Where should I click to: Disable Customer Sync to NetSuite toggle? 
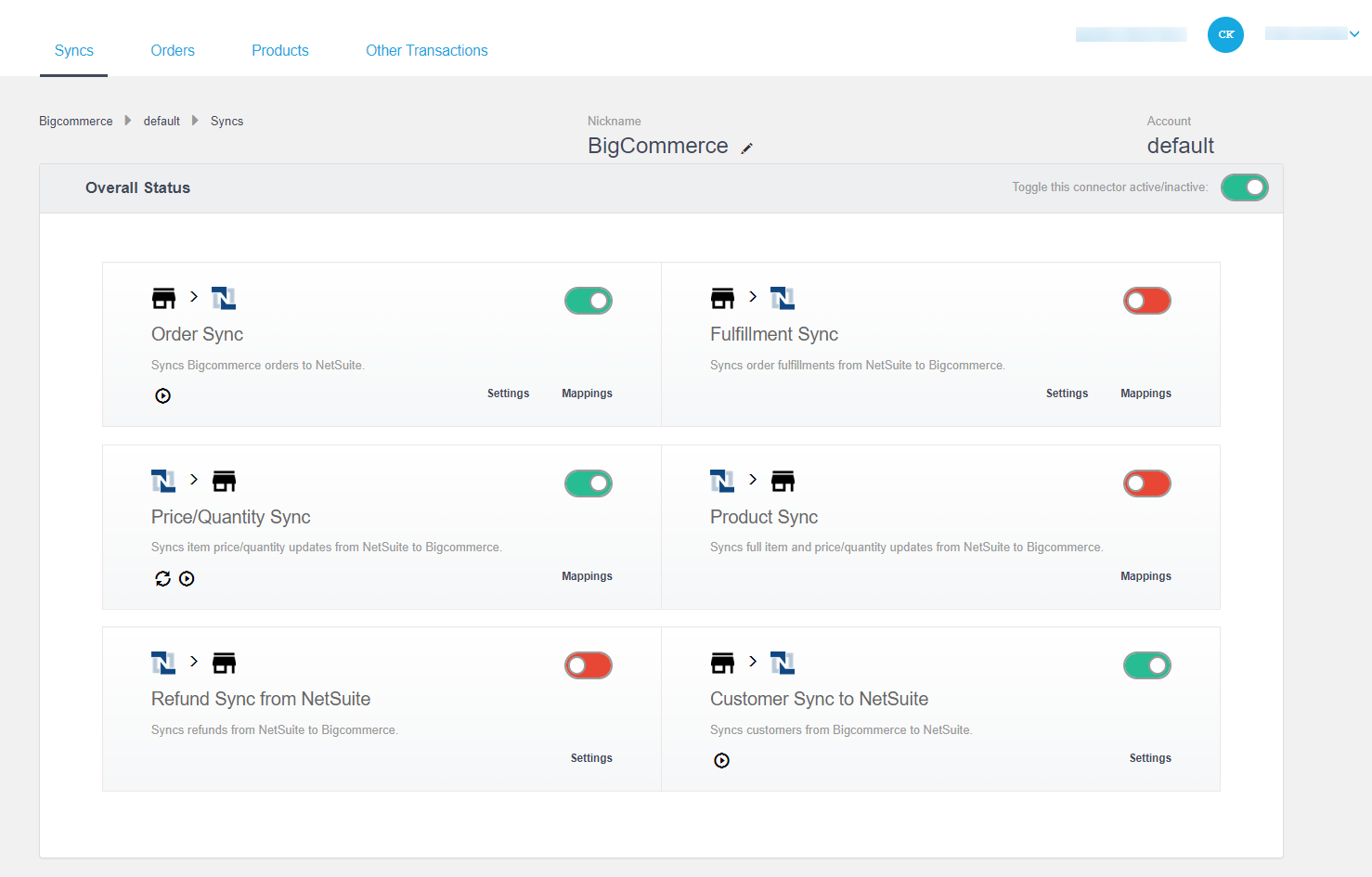tap(1147, 665)
